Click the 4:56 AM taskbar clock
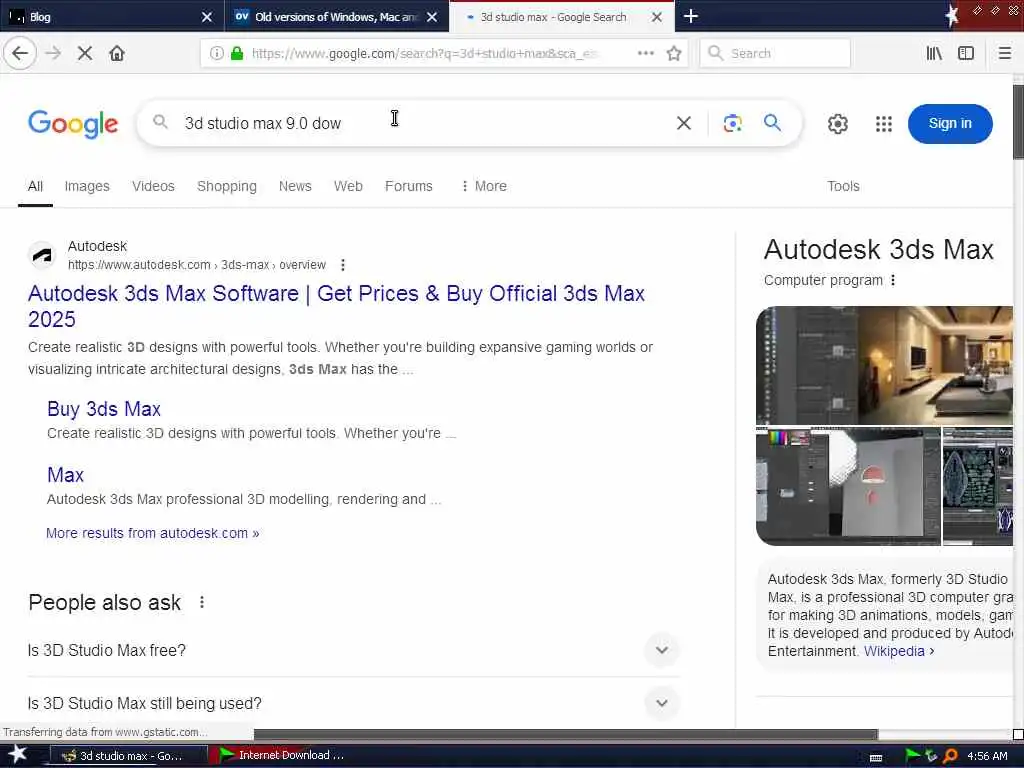 pos(987,756)
